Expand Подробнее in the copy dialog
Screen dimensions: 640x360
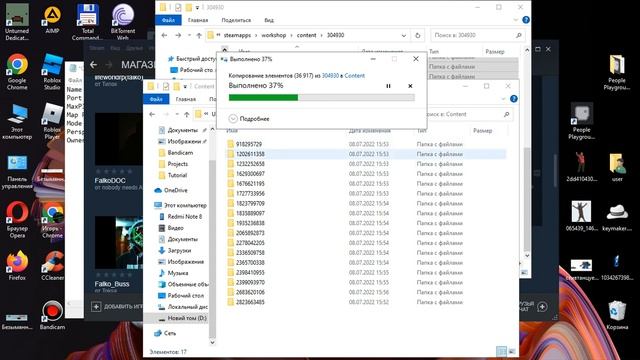pyautogui.click(x=249, y=119)
